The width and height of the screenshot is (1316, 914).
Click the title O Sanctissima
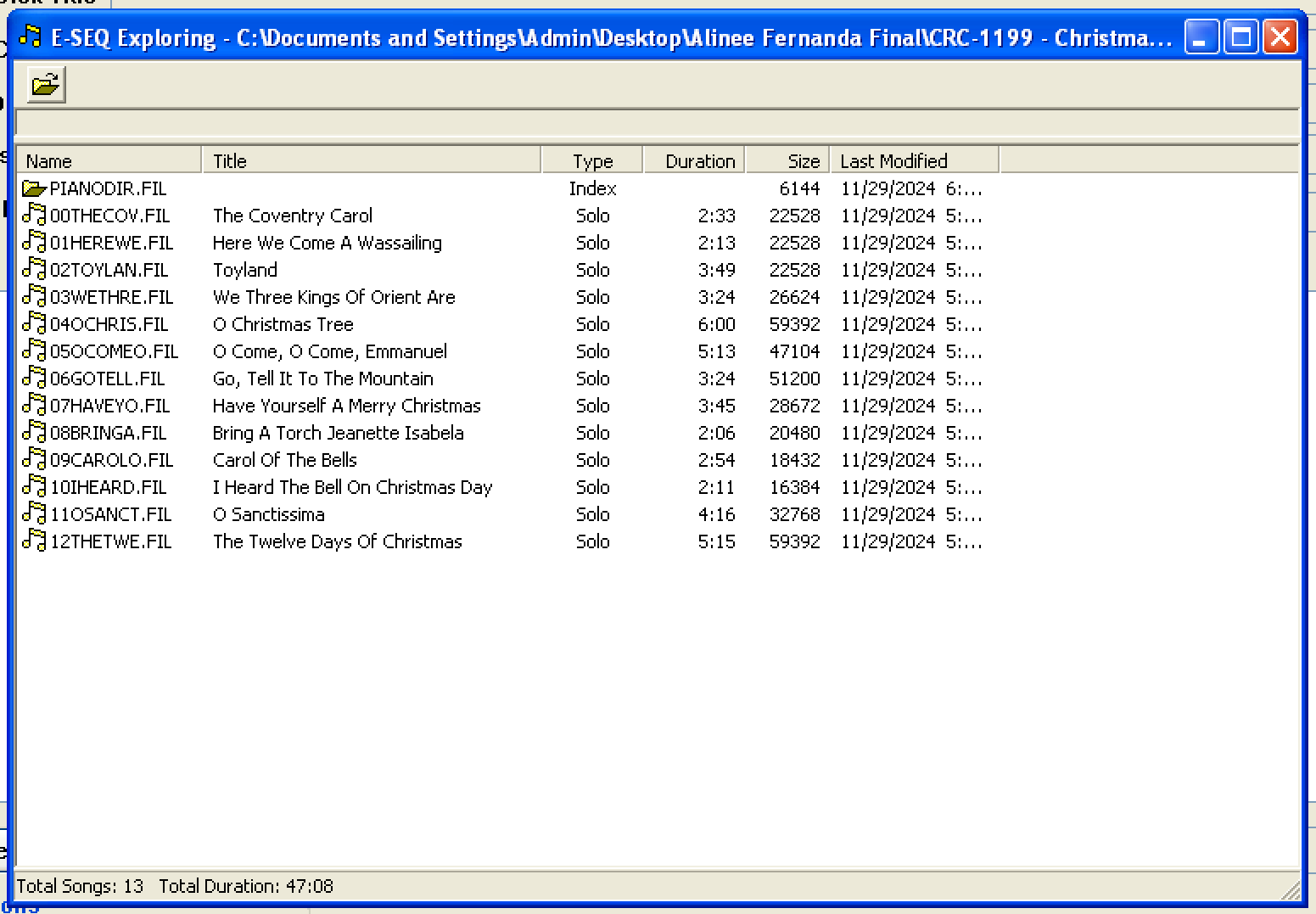[269, 514]
